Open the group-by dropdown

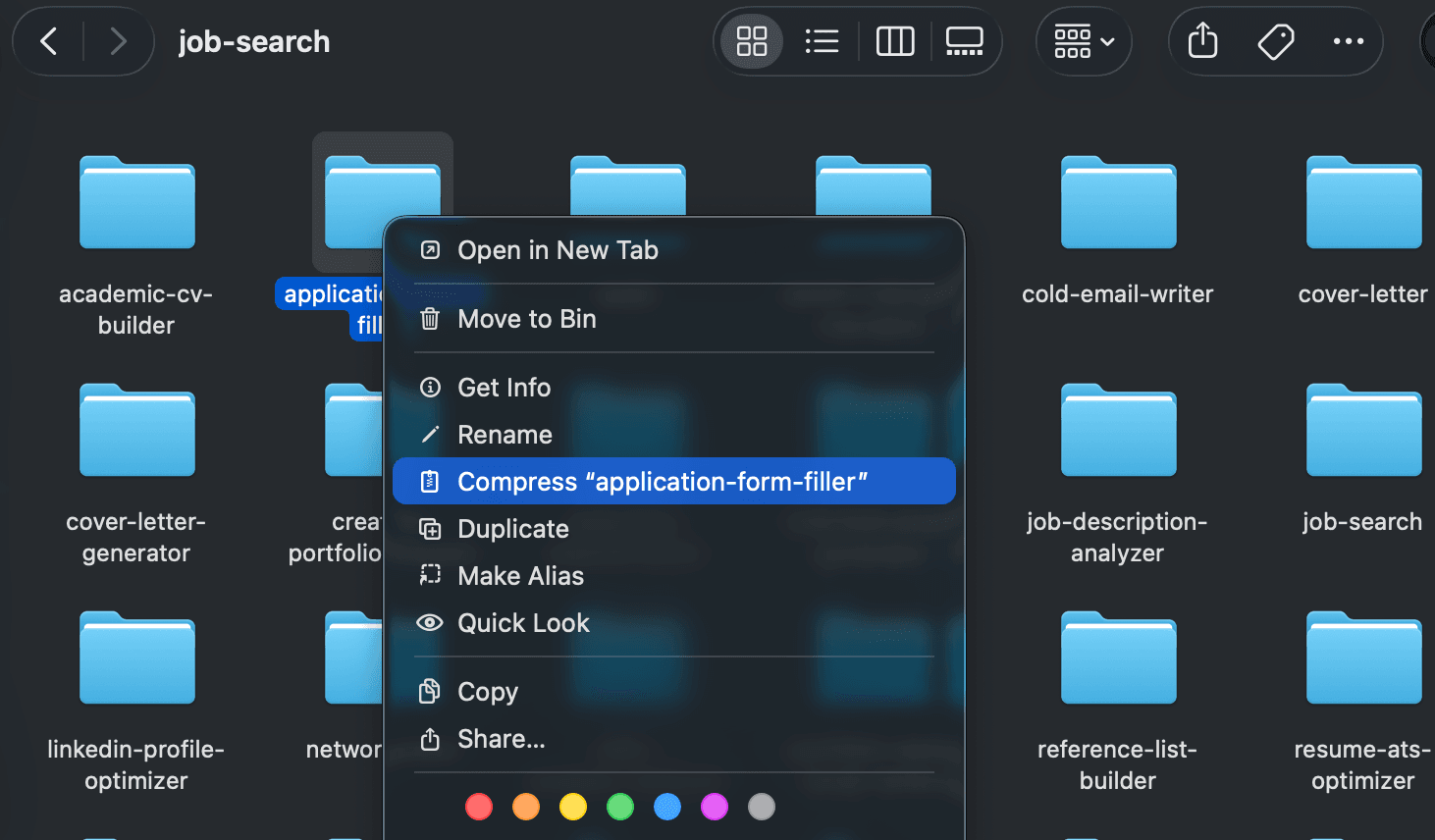point(1084,41)
